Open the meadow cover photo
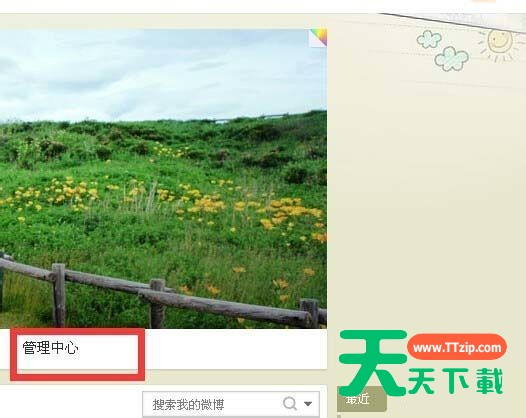Screen dimensions: 526x418 click(x=163, y=178)
